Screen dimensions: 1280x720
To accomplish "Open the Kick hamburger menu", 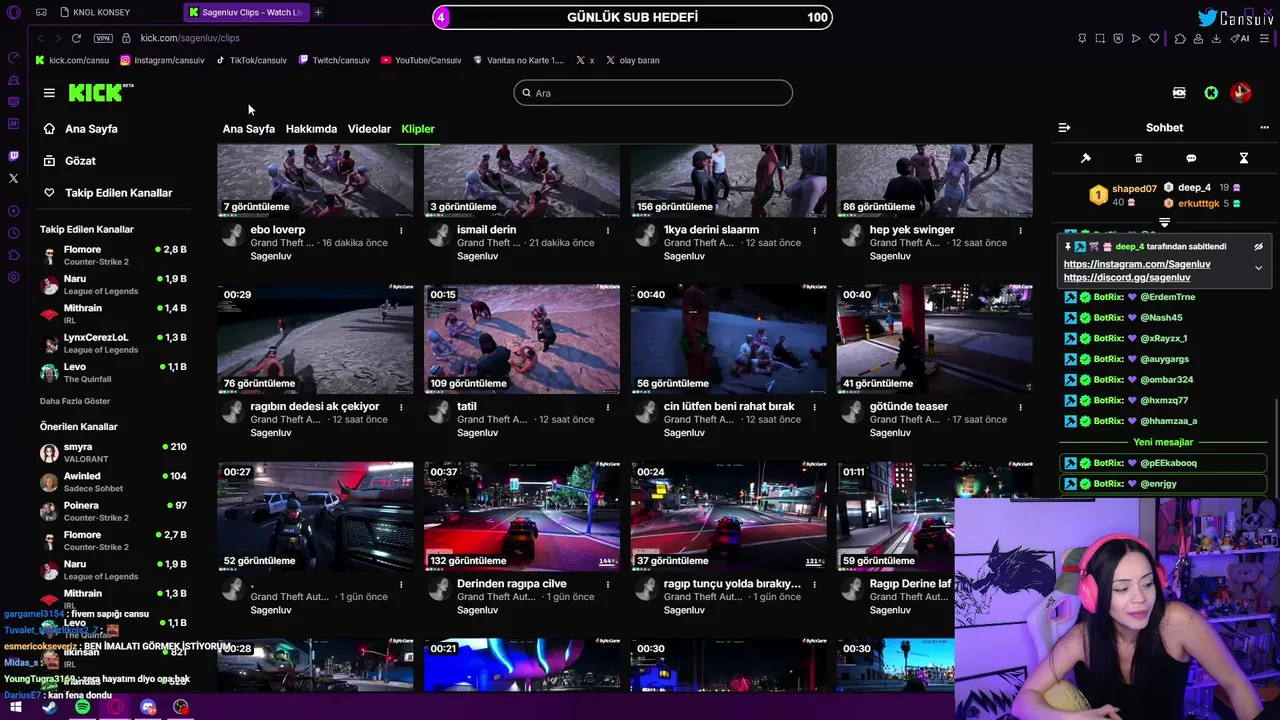I will pyautogui.click(x=49, y=93).
